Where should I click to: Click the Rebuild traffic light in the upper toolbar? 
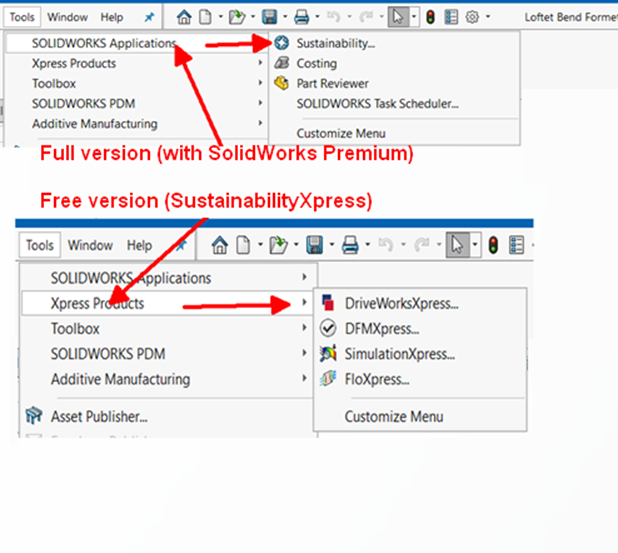(430, 17)
